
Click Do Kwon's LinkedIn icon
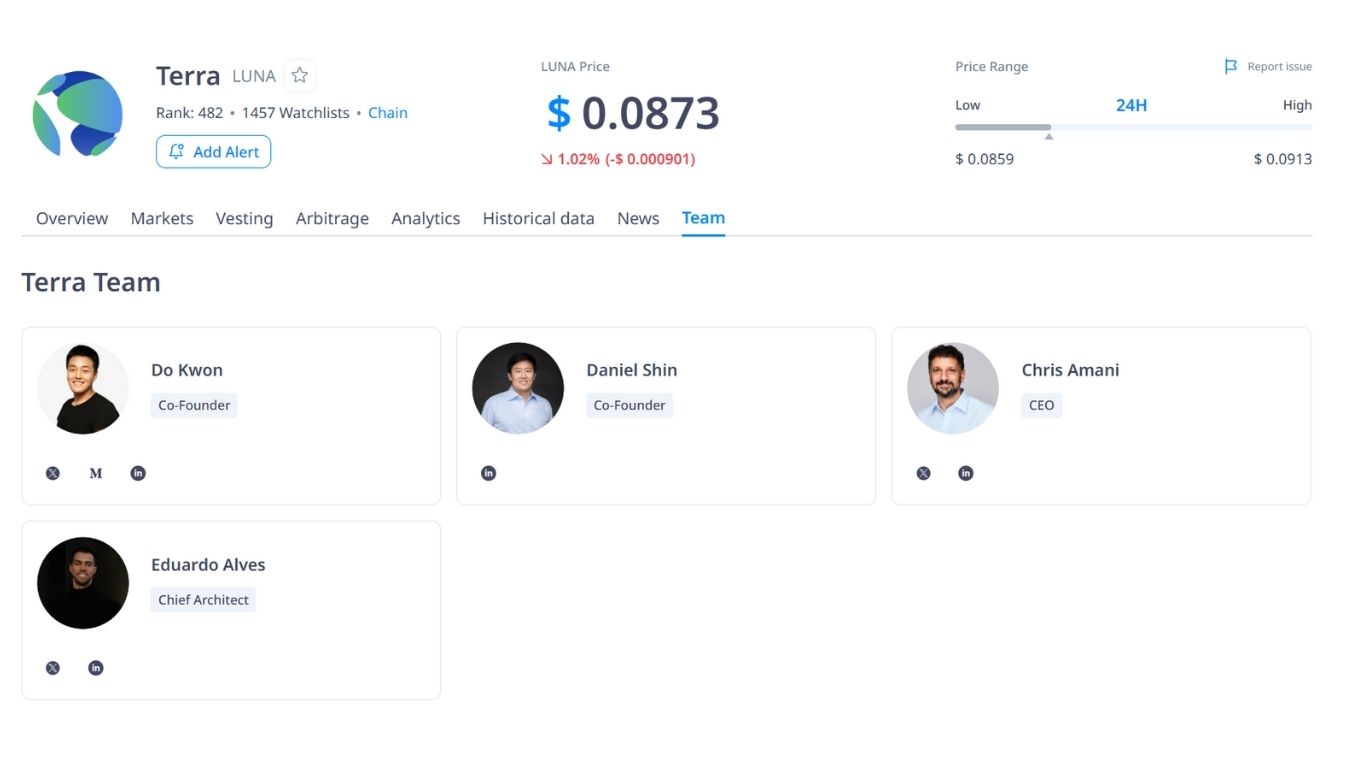(x=138, y=472)
